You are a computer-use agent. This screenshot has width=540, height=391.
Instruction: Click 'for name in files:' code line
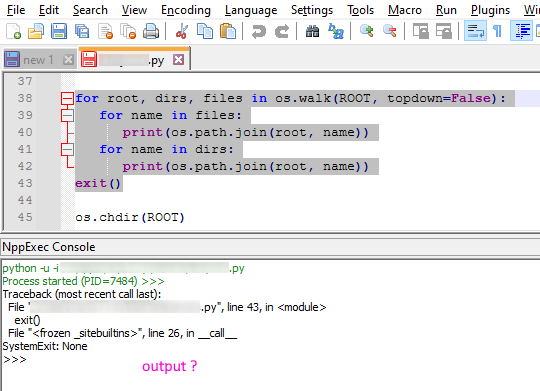pos(170,115)
